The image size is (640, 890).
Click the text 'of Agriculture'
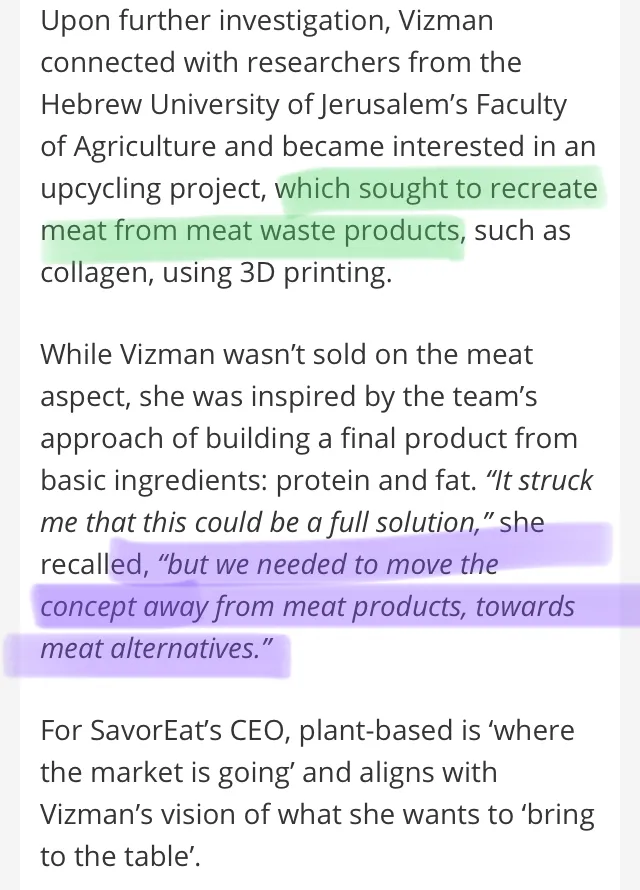pyautogui.click(x=128, y=146)
